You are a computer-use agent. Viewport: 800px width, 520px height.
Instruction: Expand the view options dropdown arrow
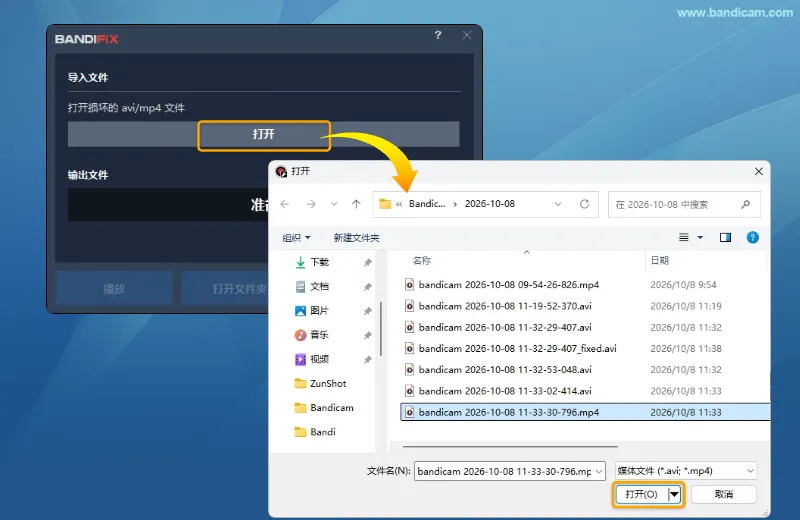pos(700,237)
